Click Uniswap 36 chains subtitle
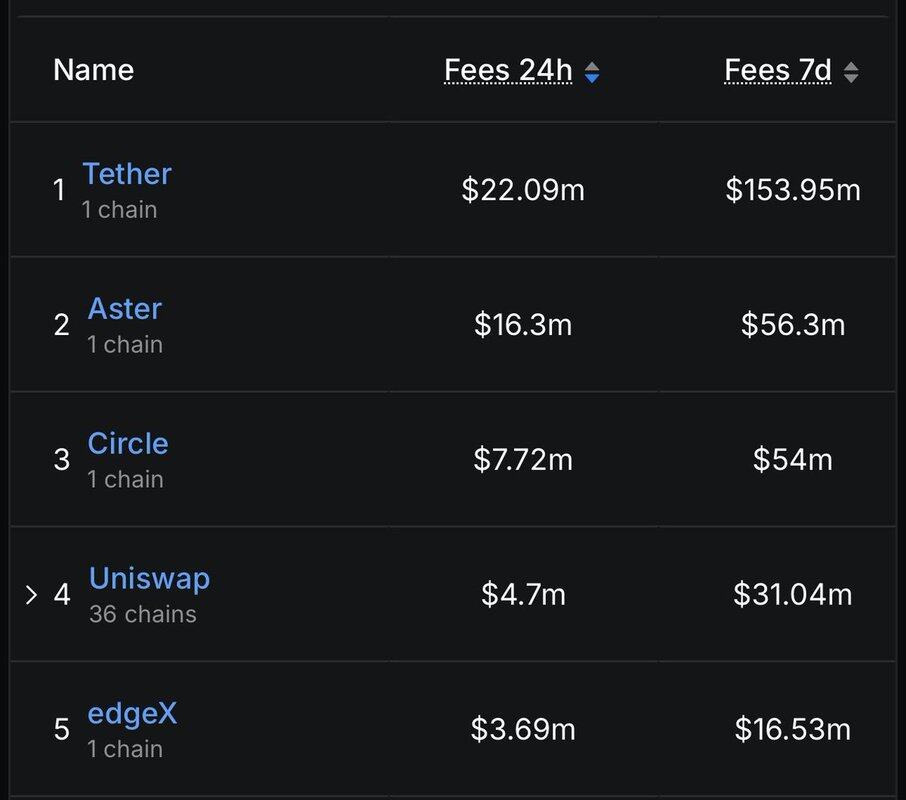The height and width of the screenshot is (800, 906). coord(143,614)
